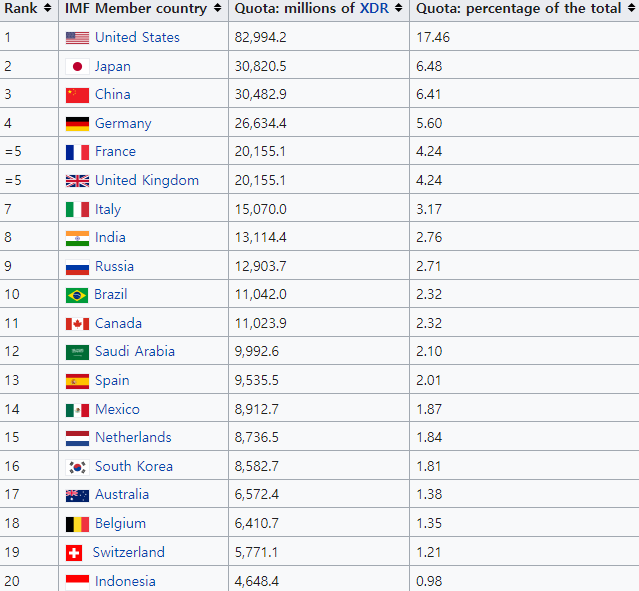Open the Switzerland country link

coord(128,552)
